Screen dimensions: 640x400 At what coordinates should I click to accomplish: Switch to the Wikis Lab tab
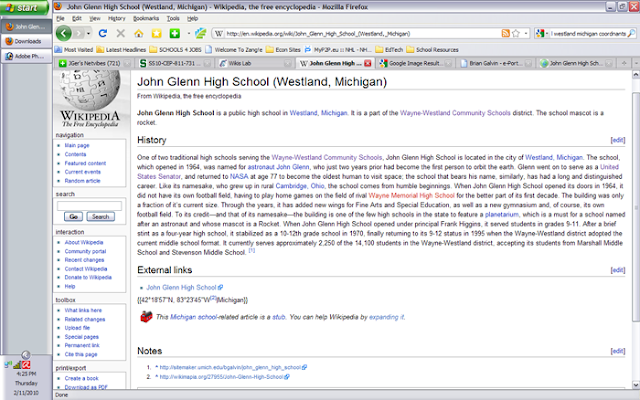(x=255, y=63)
